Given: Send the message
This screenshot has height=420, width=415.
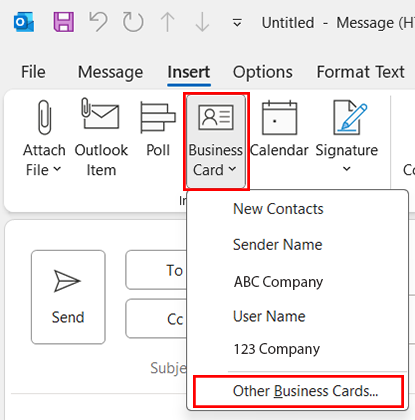Looking at the screenshot, I should point(68,297).
